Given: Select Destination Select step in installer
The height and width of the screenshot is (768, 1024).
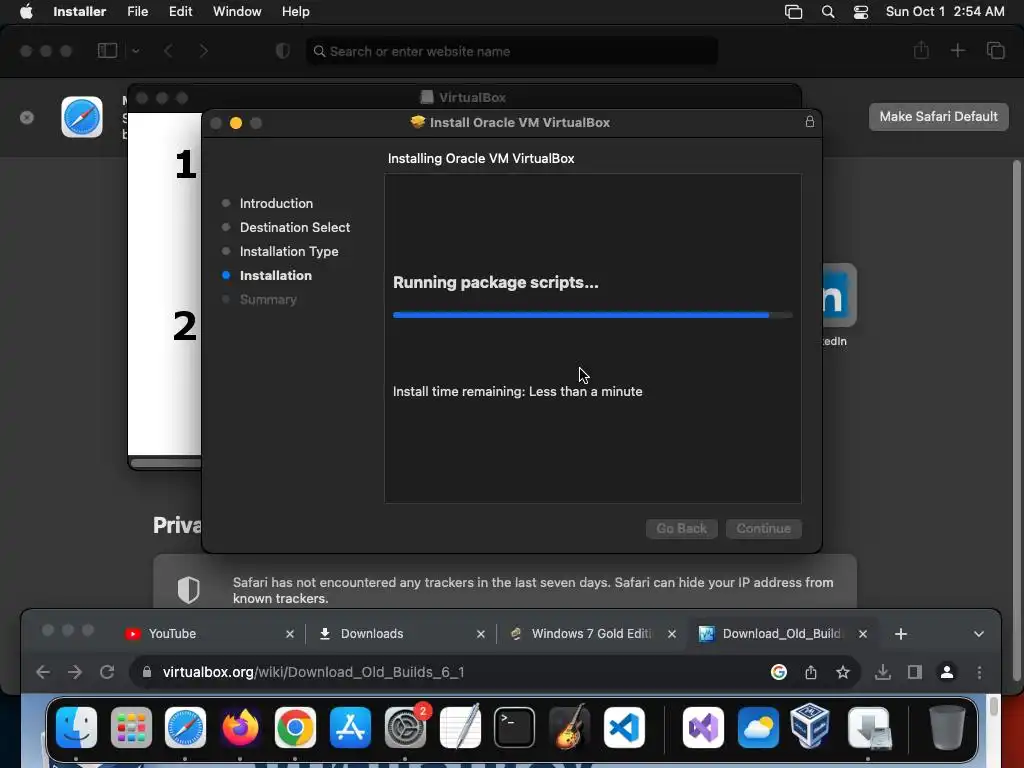Looking at the screenshot, I should [x=295, y=227].
